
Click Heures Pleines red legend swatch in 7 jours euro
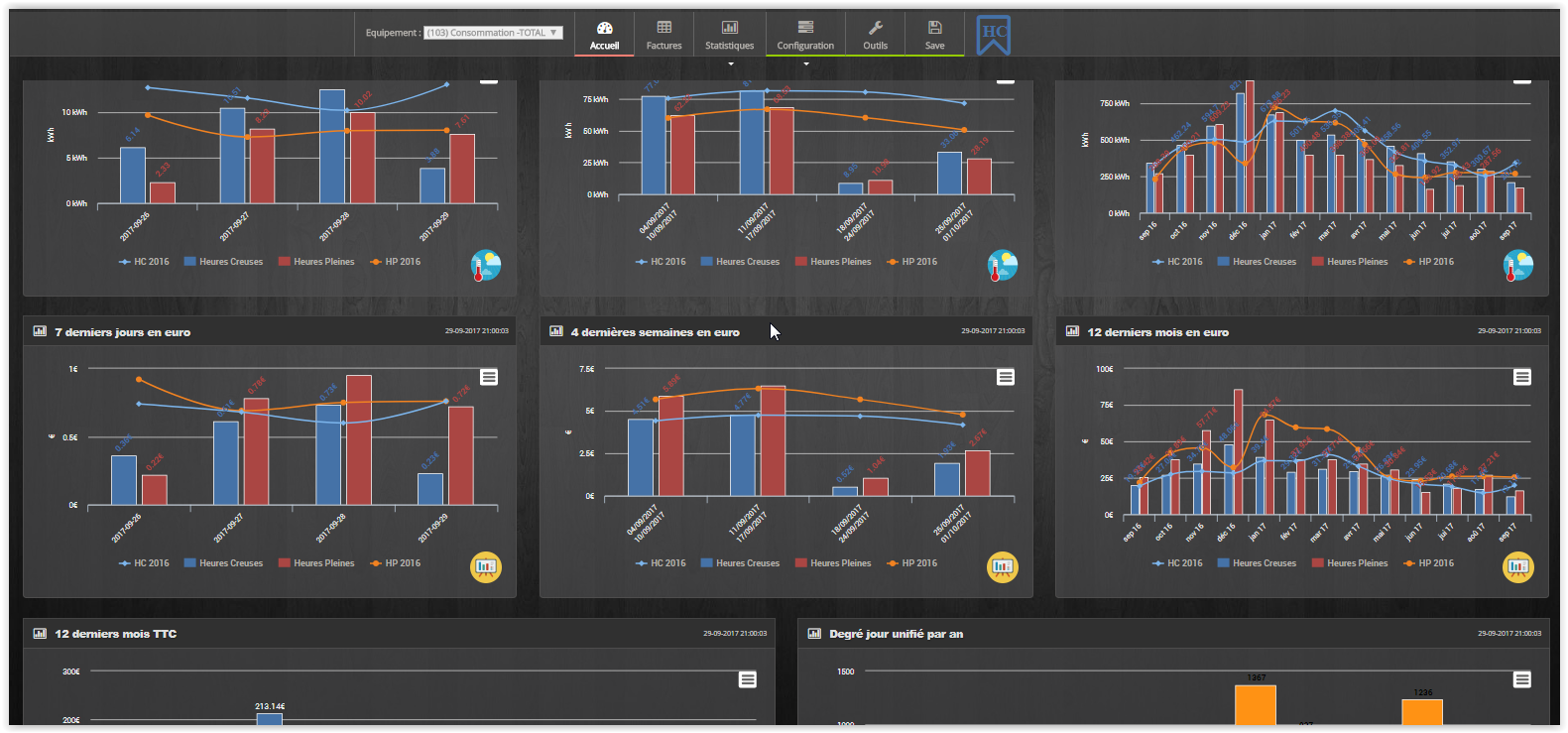point(285,563)
